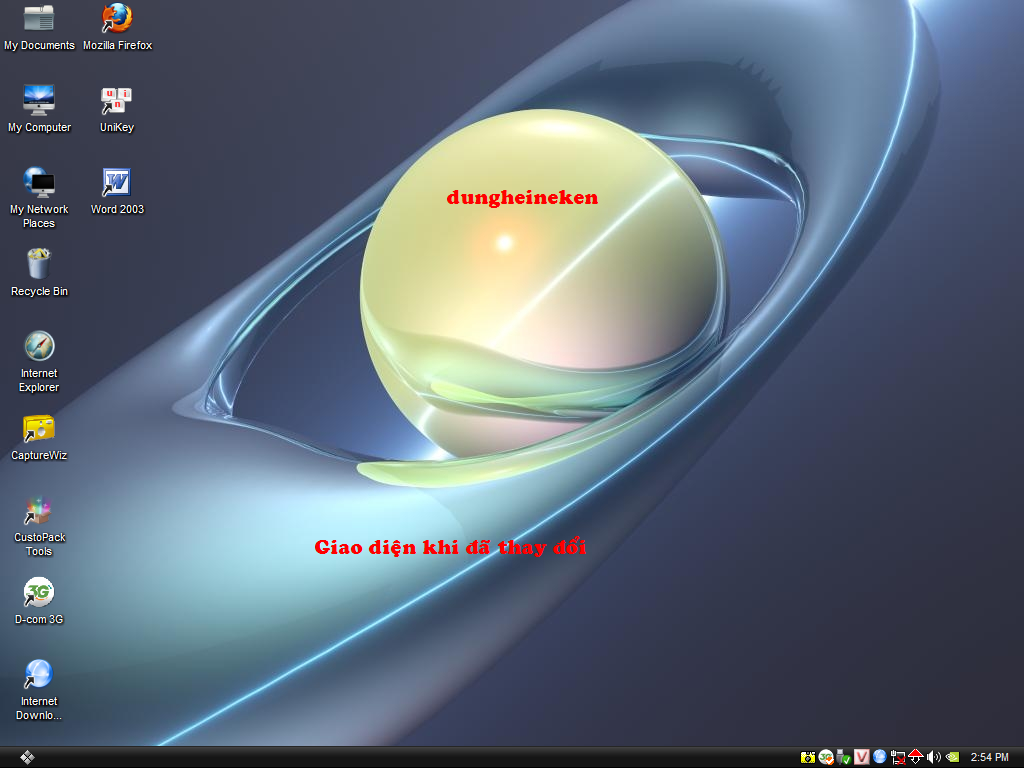Click the red V UniKey tray icon
The image size is (1024, 768).
862,758
